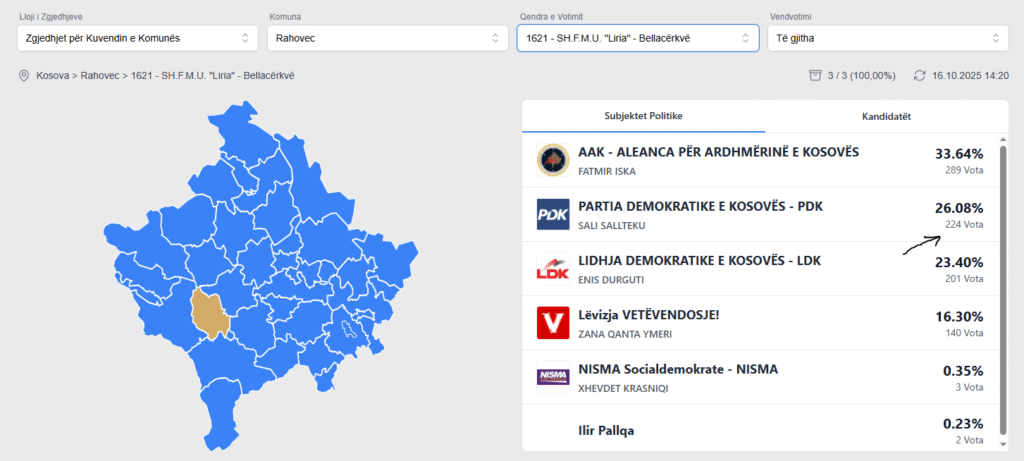Expand the Vendvotimi dropdown
Viewport: 1024px width, 461px height.
(x=886, y=38)
